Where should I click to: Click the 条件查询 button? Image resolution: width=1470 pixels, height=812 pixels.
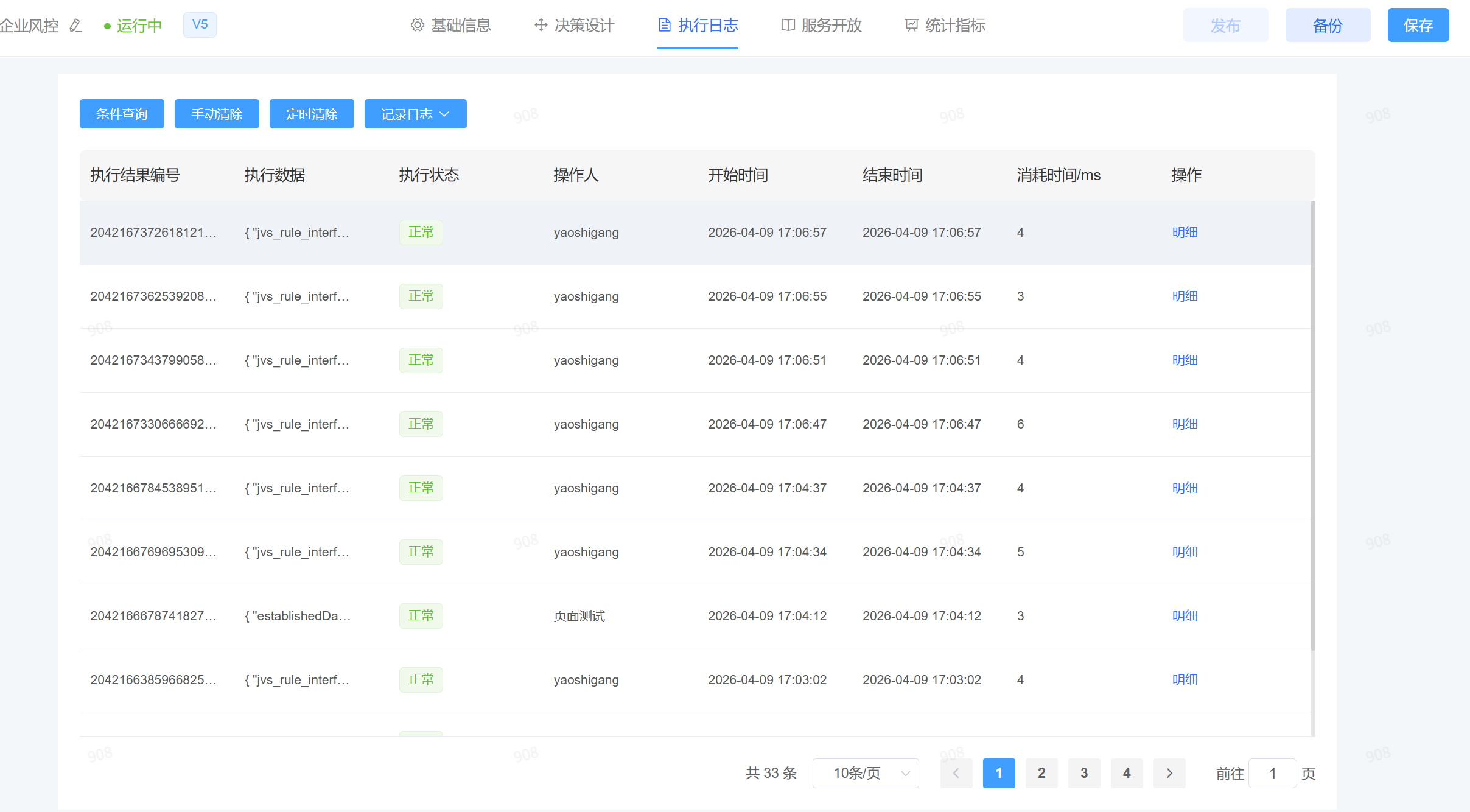coord(122,114)
